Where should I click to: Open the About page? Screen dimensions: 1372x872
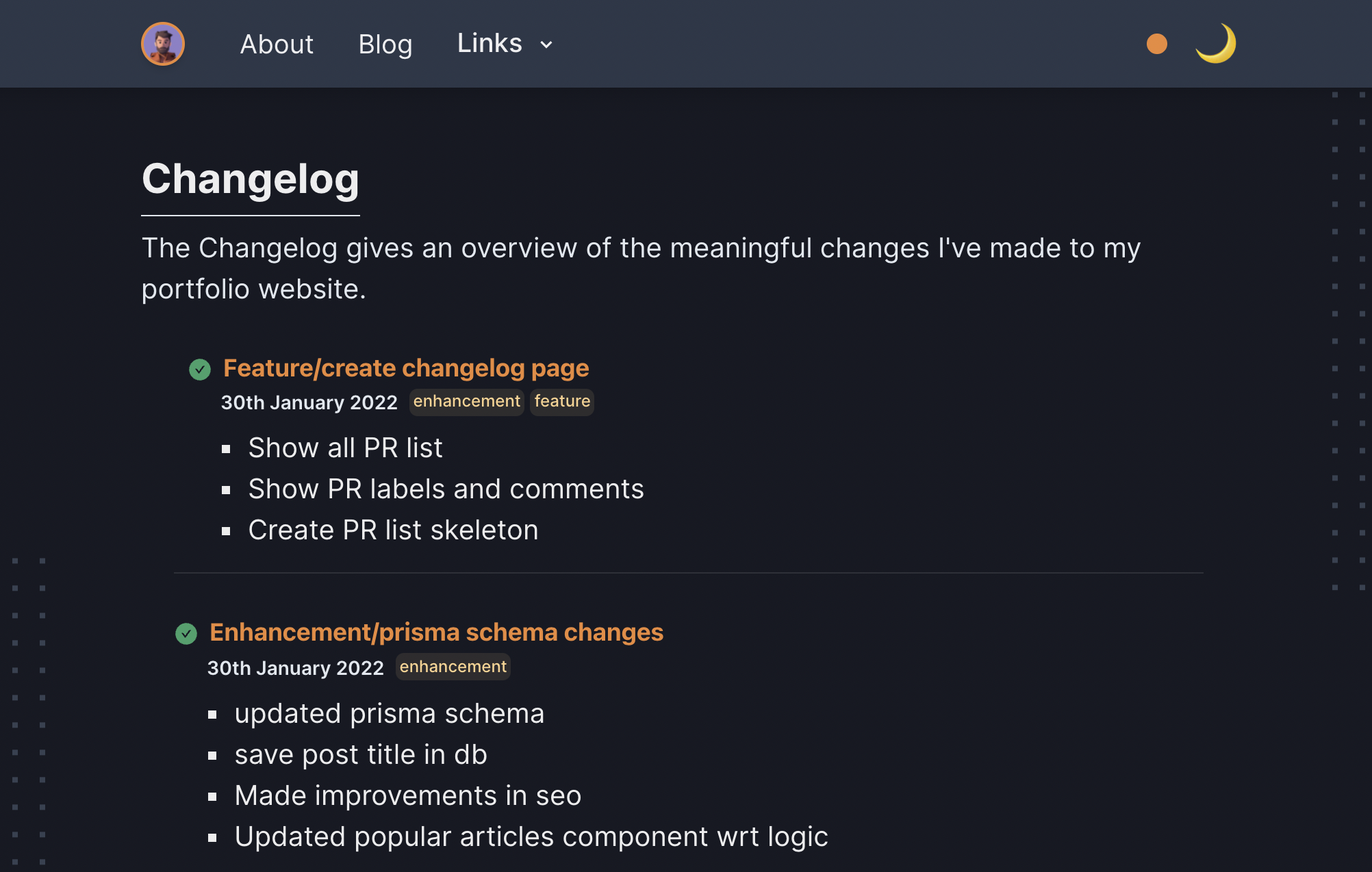tap(277, 44)
